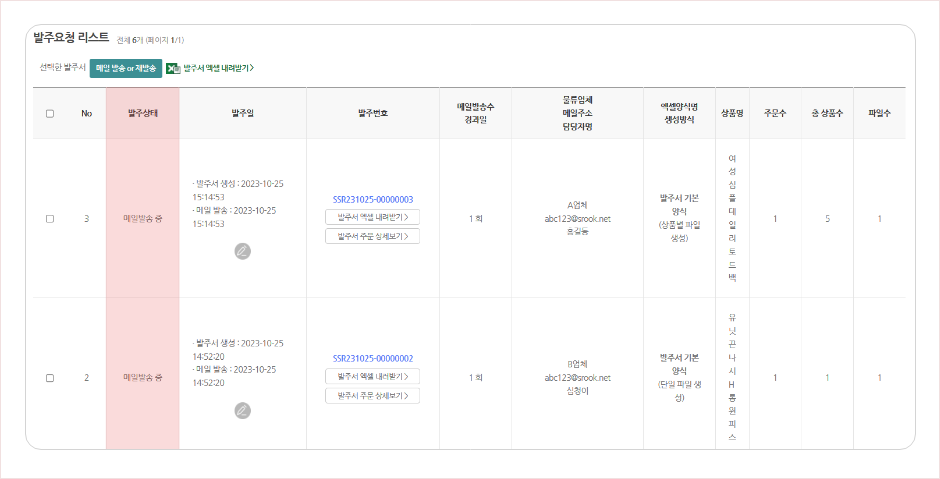Viewport: 940px width, 479px height.
Task: Open order number SSR231025-00000003
Action: click(x=373, y=200)
